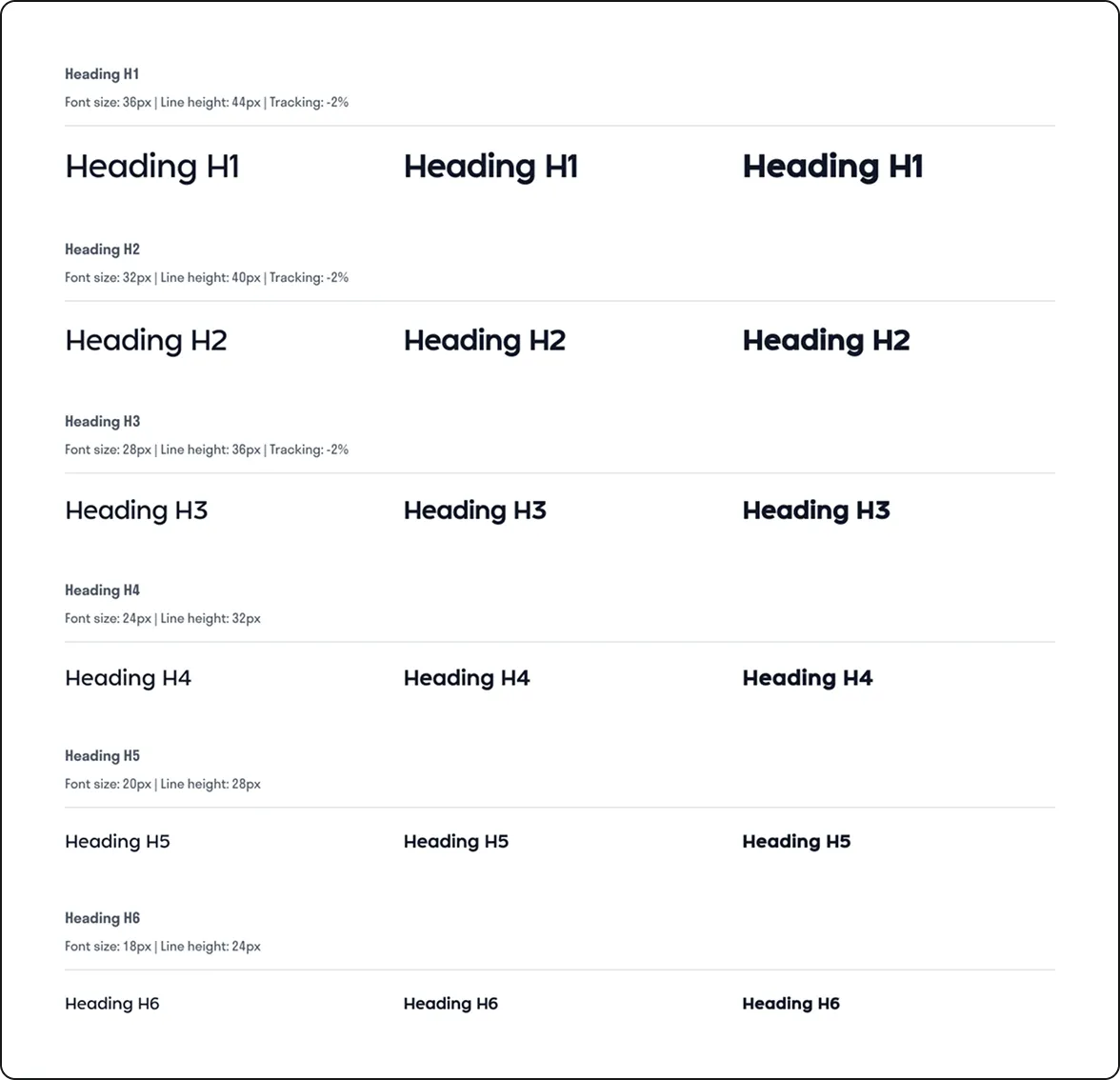Select the medium-weight Heading H6 sample

(450, 1004)
